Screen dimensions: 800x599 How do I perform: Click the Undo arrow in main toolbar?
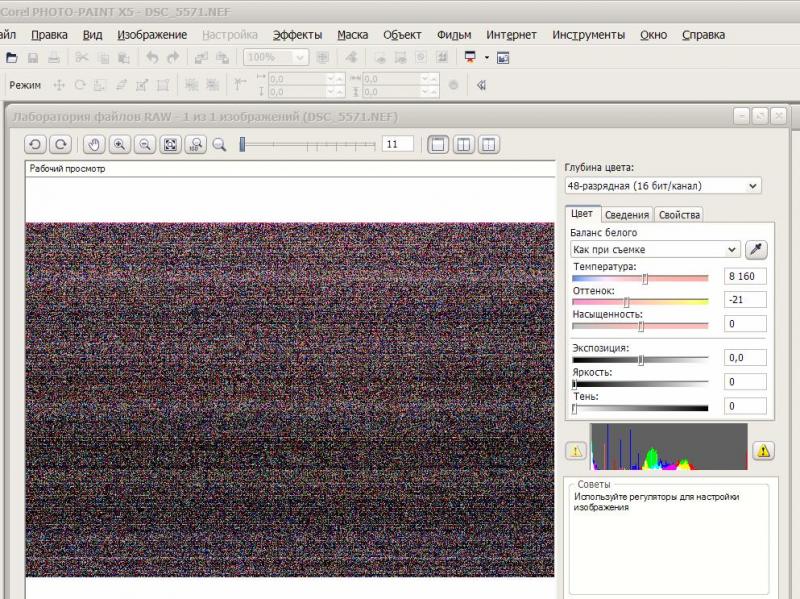click(152, 58)
